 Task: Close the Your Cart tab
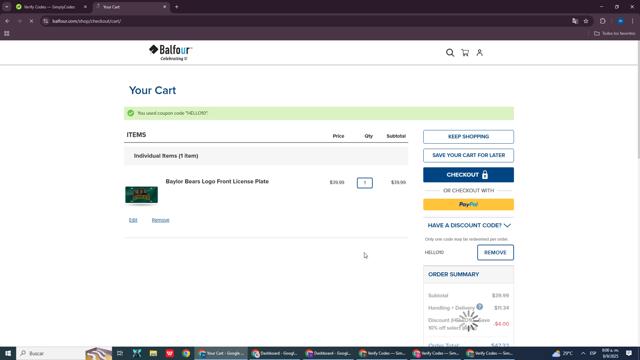pos(164,7)
